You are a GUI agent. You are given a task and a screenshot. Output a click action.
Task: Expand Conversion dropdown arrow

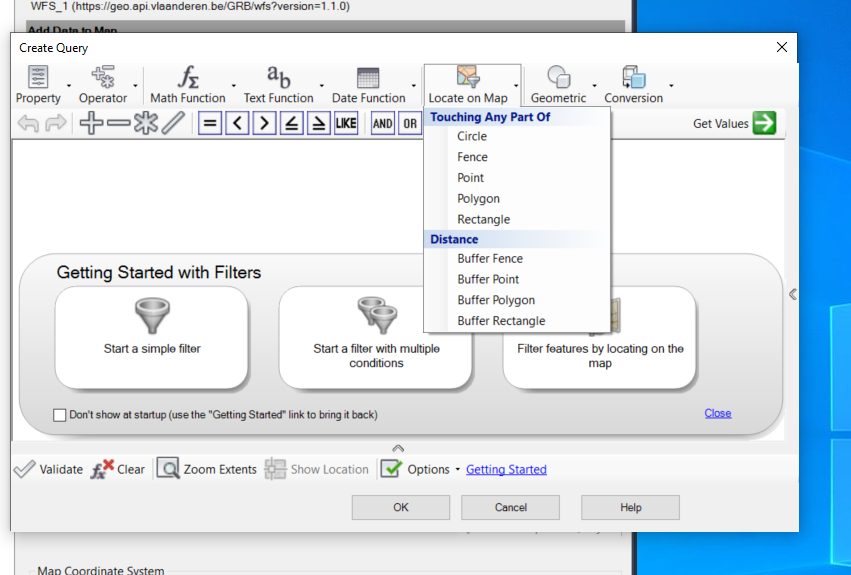click(x=671, y=86)
